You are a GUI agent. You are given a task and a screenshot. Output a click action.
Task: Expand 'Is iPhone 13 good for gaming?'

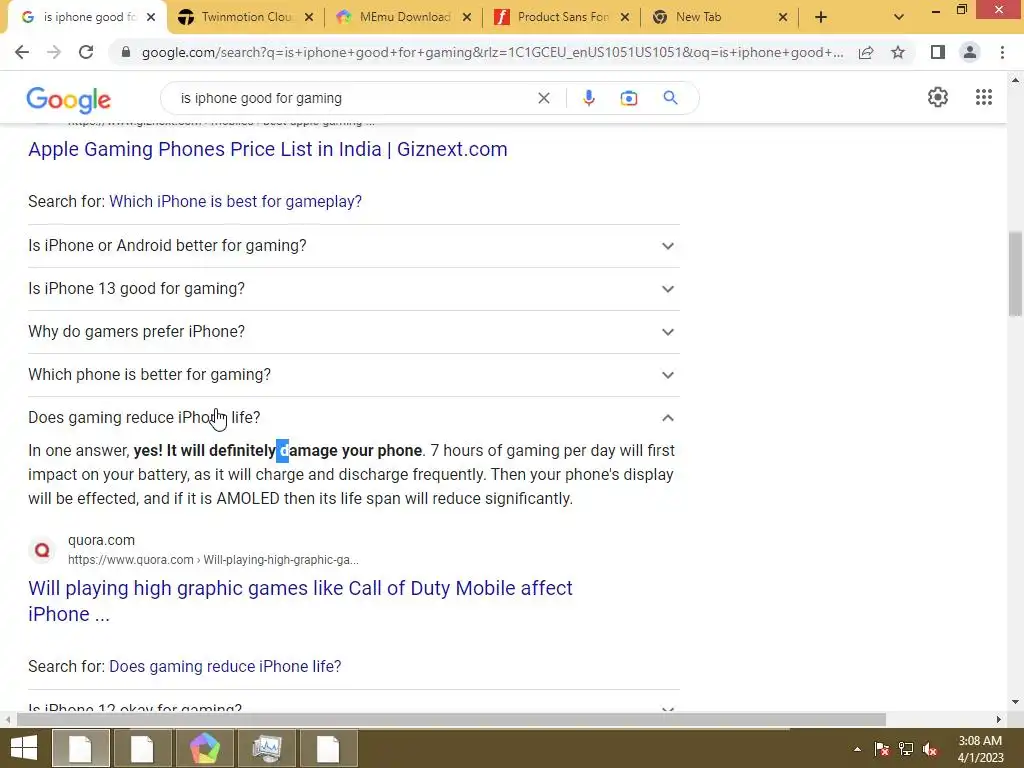point(353,289)
